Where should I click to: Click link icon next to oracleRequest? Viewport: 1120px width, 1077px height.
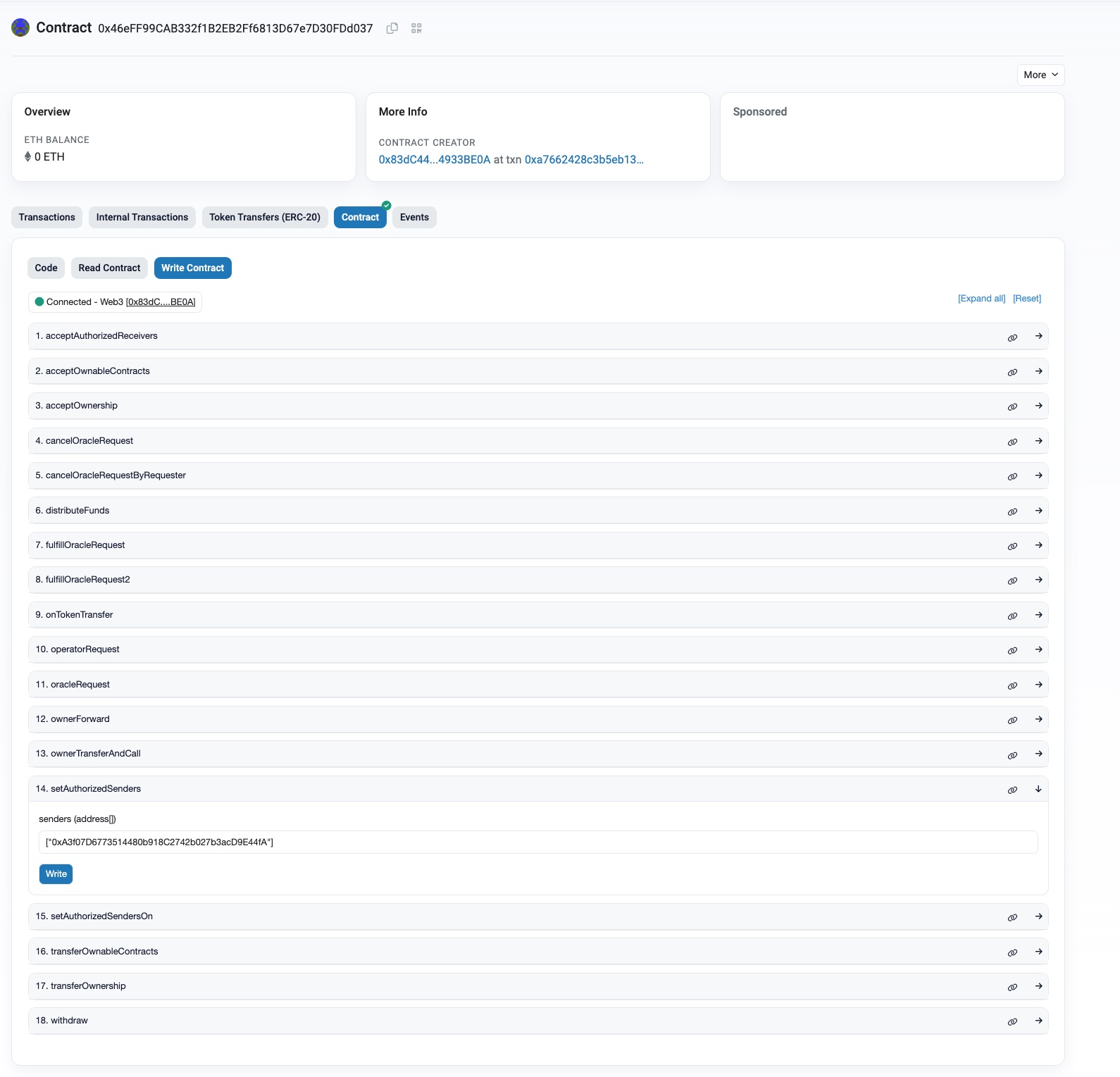coord(1012,685)
